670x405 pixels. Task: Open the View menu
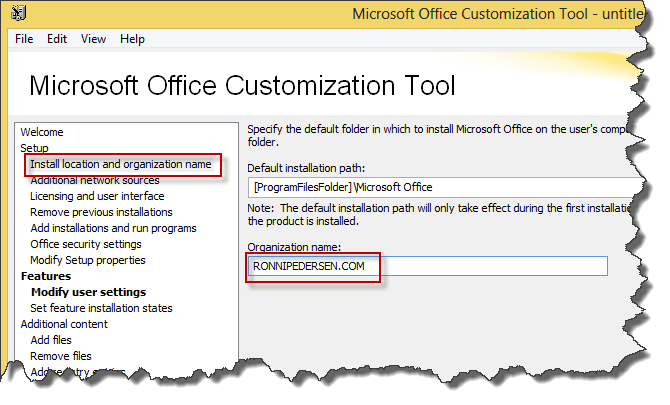tap(93, 39)
